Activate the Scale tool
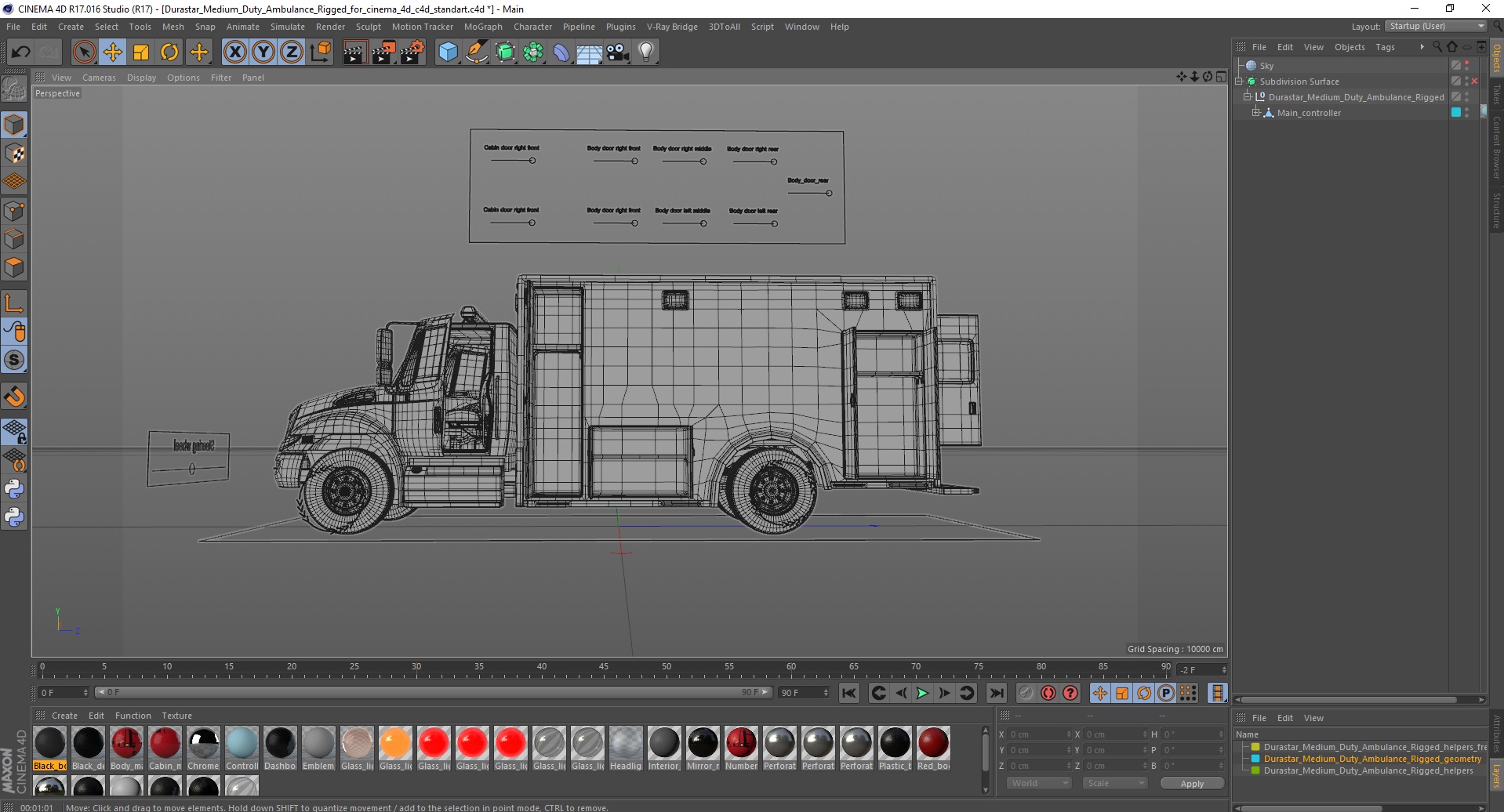 141,53
